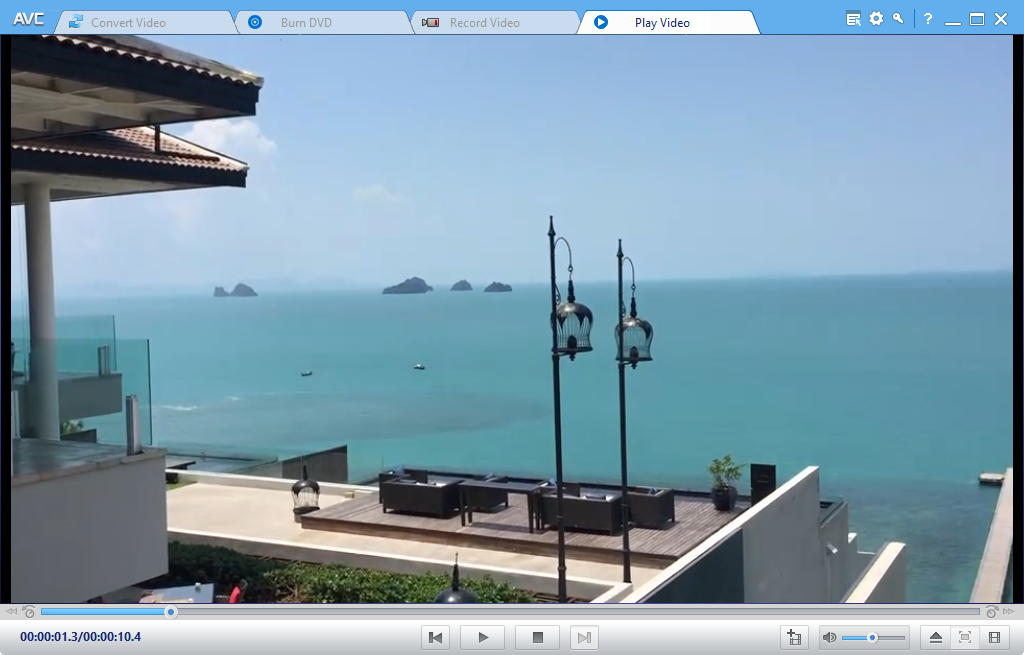1024x655 pixels.
Task: Click the filmstrip icon near bottom right
Action: [x=995, y=637]
